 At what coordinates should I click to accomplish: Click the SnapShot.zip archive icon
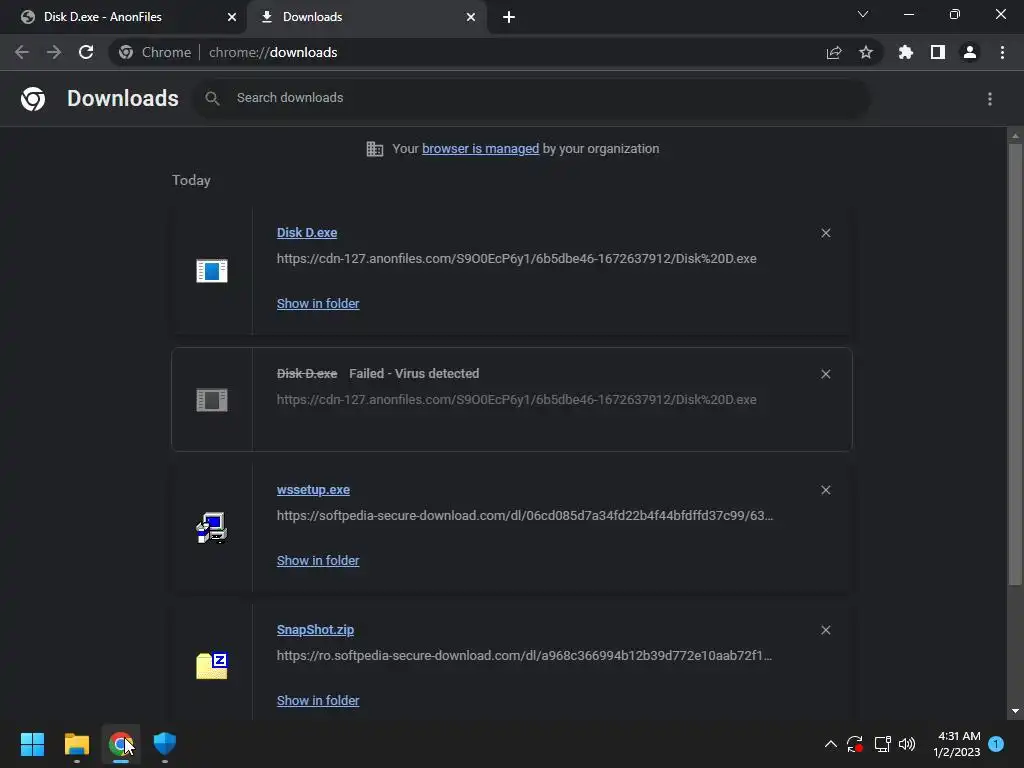[x=212, y=665]
